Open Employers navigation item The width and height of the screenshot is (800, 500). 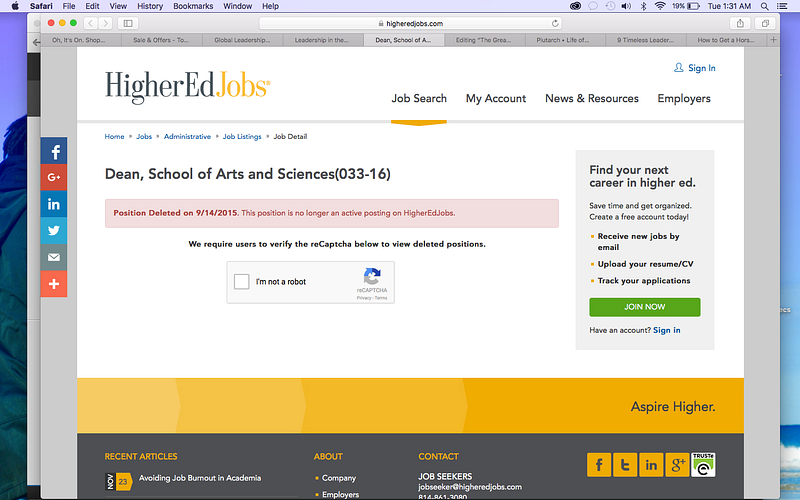[x=684, y=98]
